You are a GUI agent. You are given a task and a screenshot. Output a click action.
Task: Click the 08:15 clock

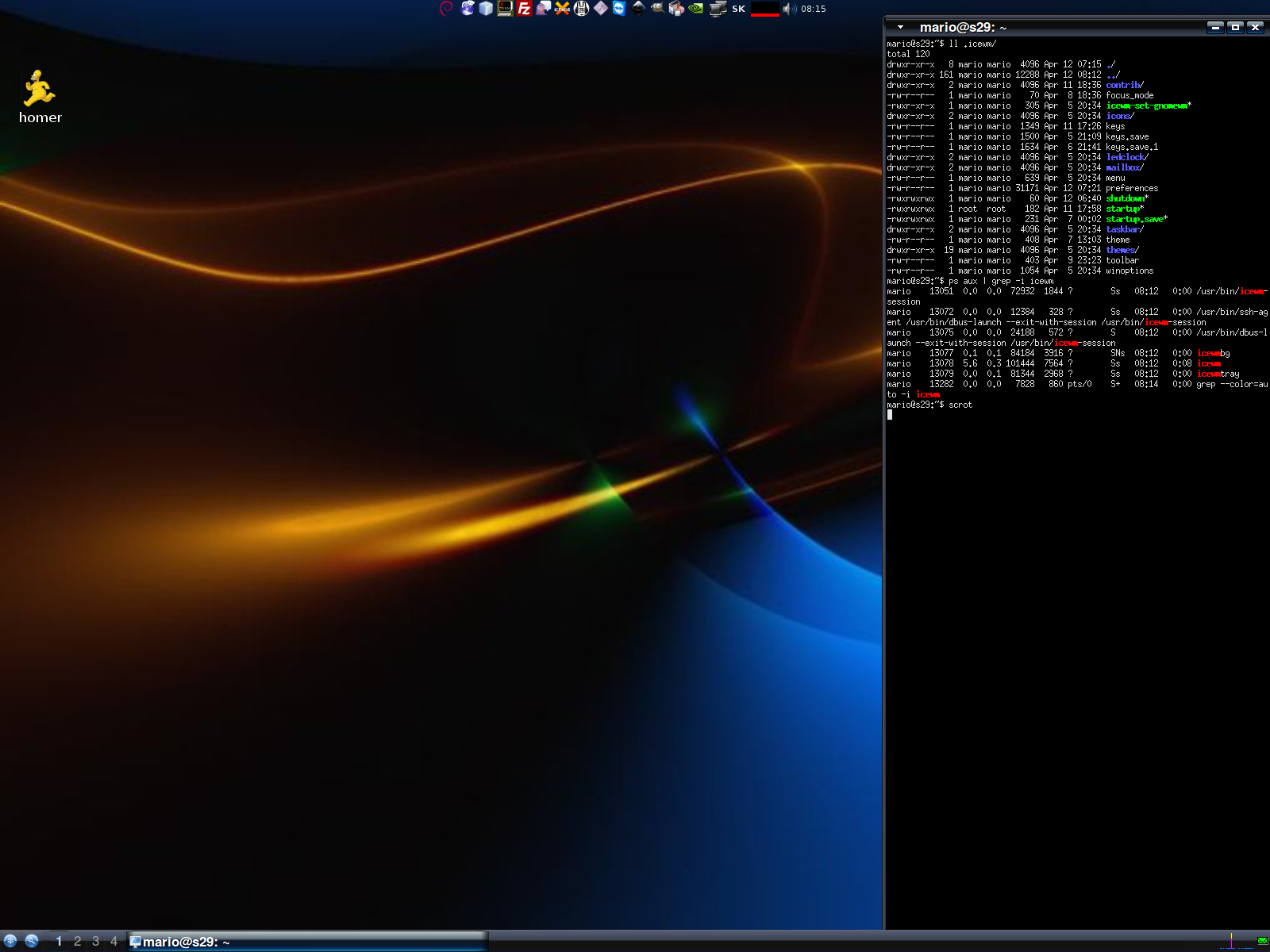813,9
